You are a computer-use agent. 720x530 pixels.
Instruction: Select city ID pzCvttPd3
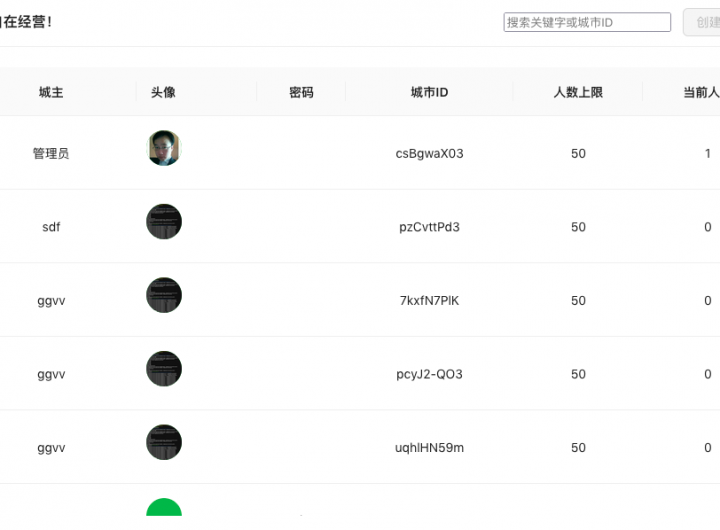[x=429, y=227]
